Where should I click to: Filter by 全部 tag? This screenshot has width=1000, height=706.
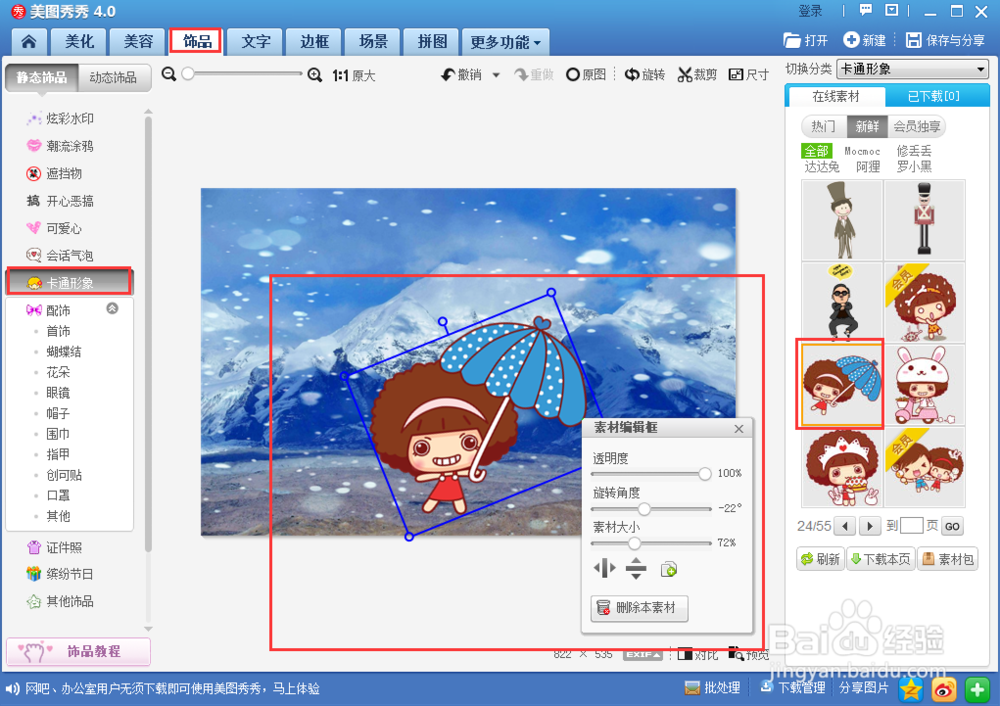click(816, 151)
